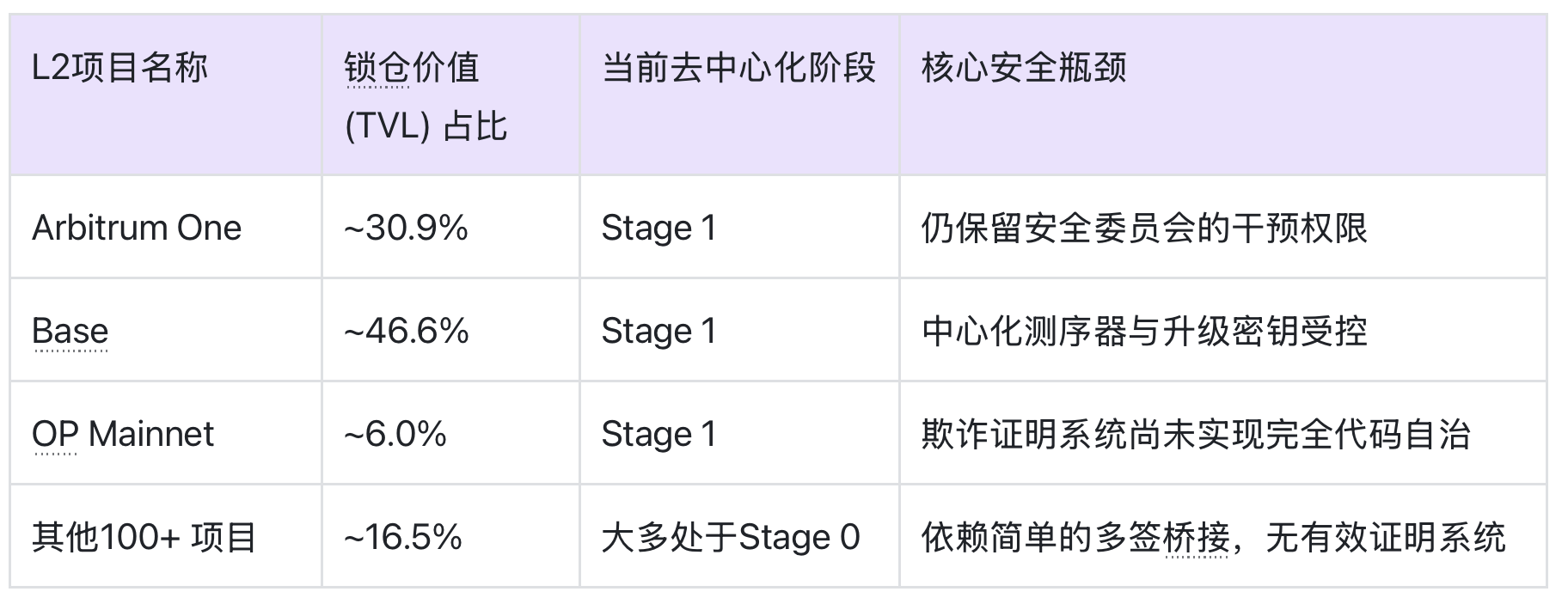The width and height of the screenshot is (1568, 610).
Task: Click the Stage 1 cell in Arbitrum One row
Action: tap(658, 228)
